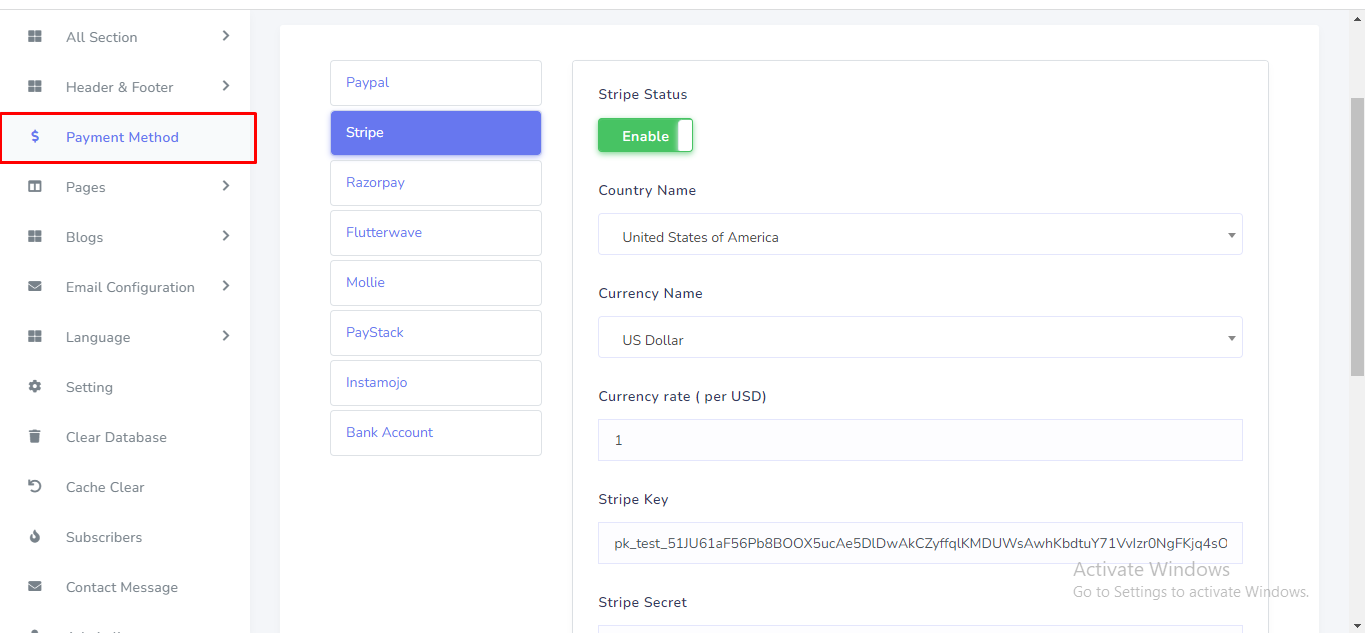The width and height of the screenshot is (1365, 633).
Task: Open the Blogs sidebar menu
Action: (85, 237)
